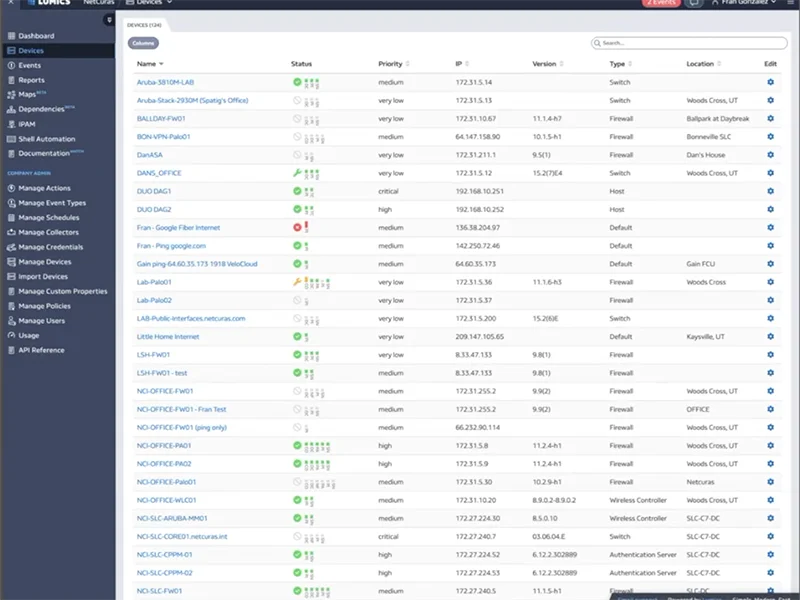
Task: Go to Manage Policies
Action: [44, 306]
